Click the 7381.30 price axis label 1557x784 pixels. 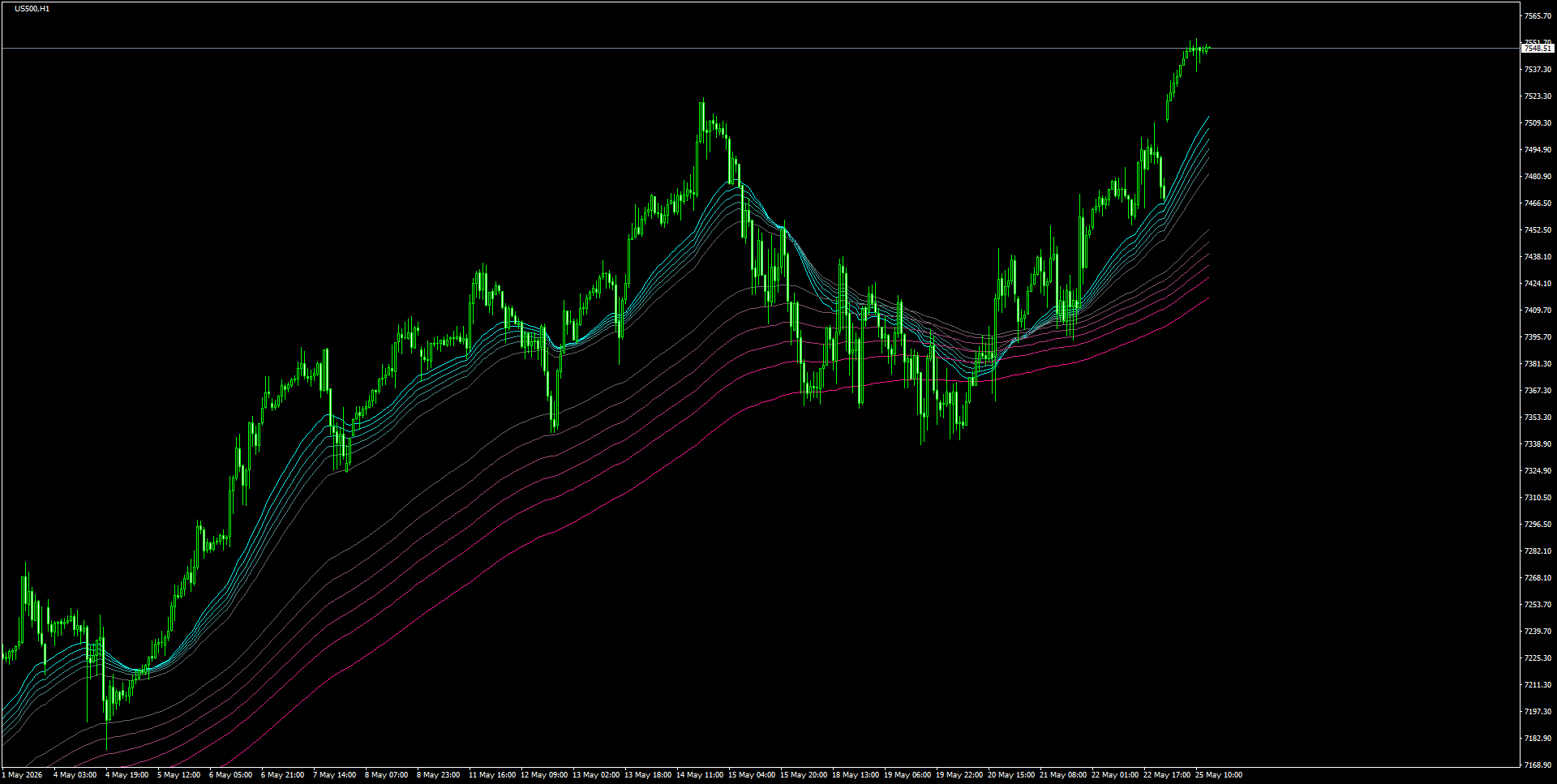tap(1538, 364)
